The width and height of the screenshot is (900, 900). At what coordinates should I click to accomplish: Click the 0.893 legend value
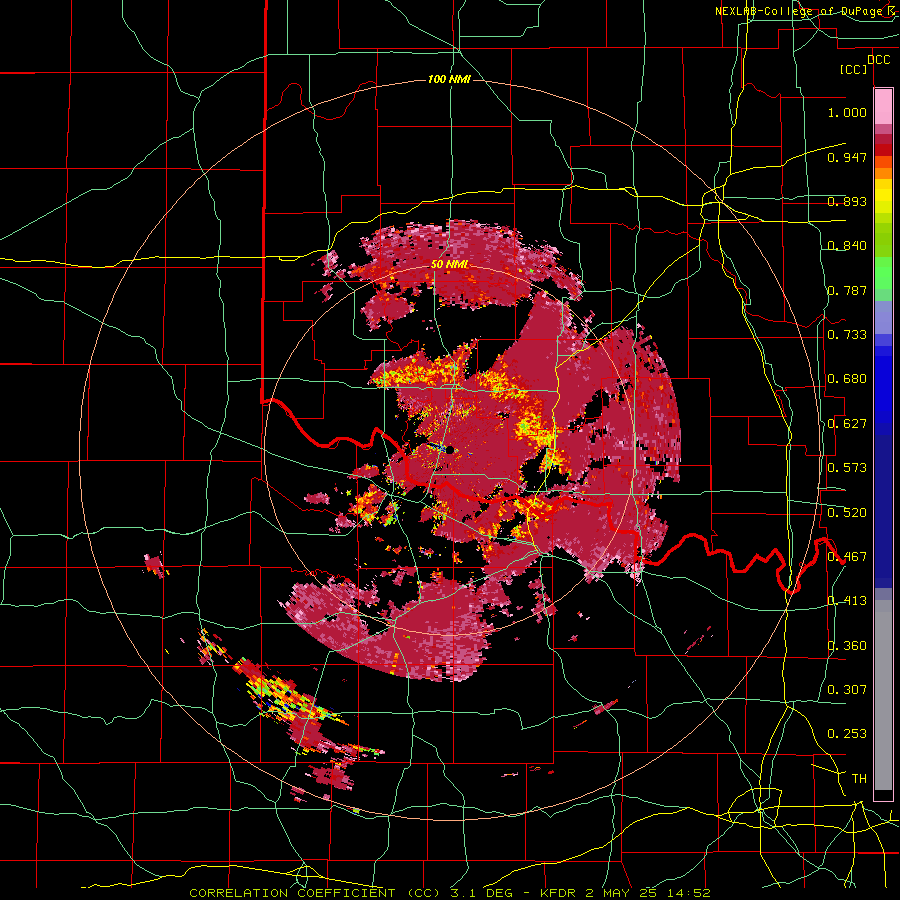[x=847, y=201]
